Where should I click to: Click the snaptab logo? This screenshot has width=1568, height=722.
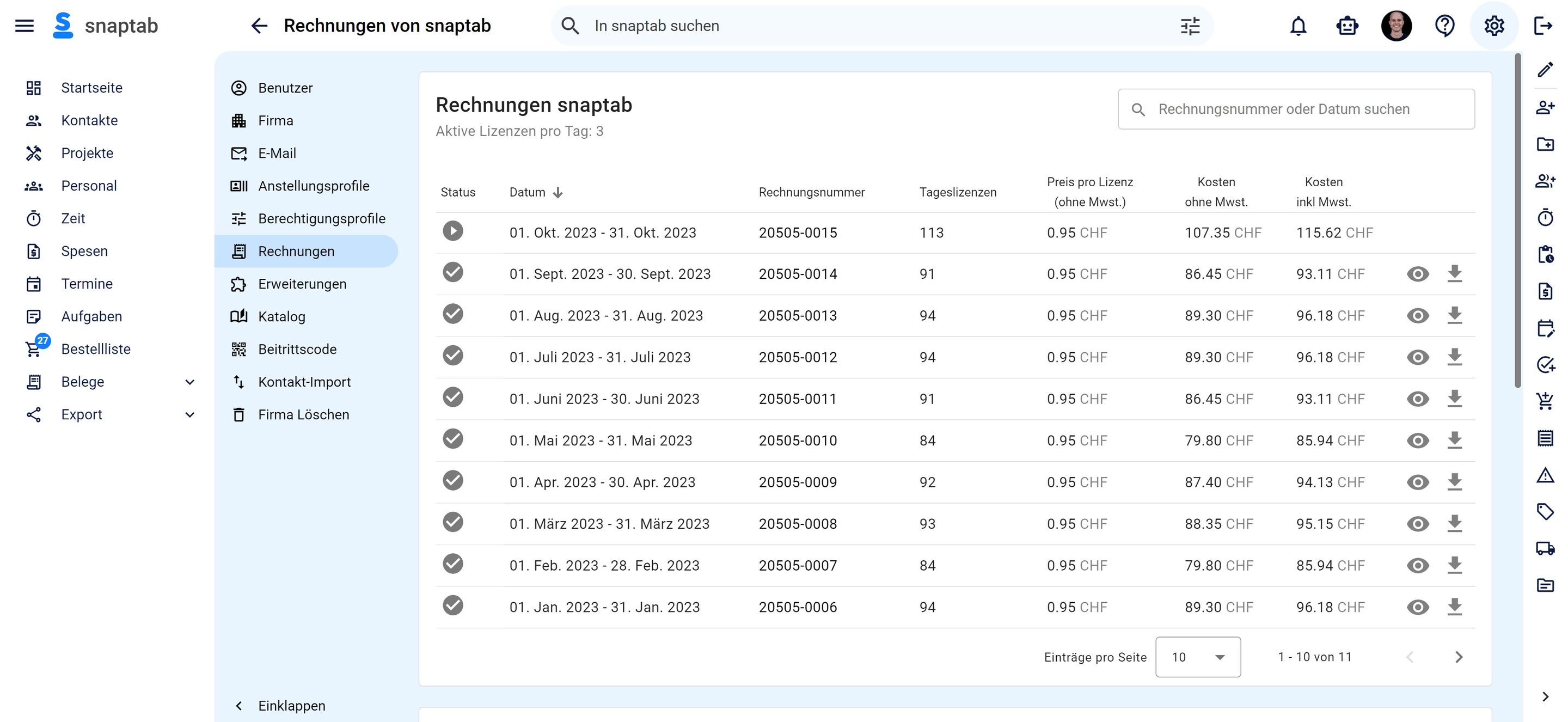pyautogui.click(x=105, y=26)
